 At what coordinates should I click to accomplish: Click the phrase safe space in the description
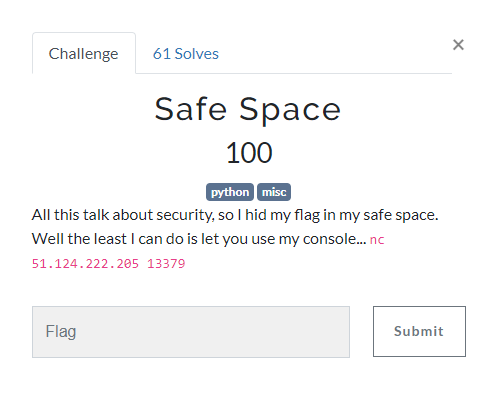click(400, 215)
